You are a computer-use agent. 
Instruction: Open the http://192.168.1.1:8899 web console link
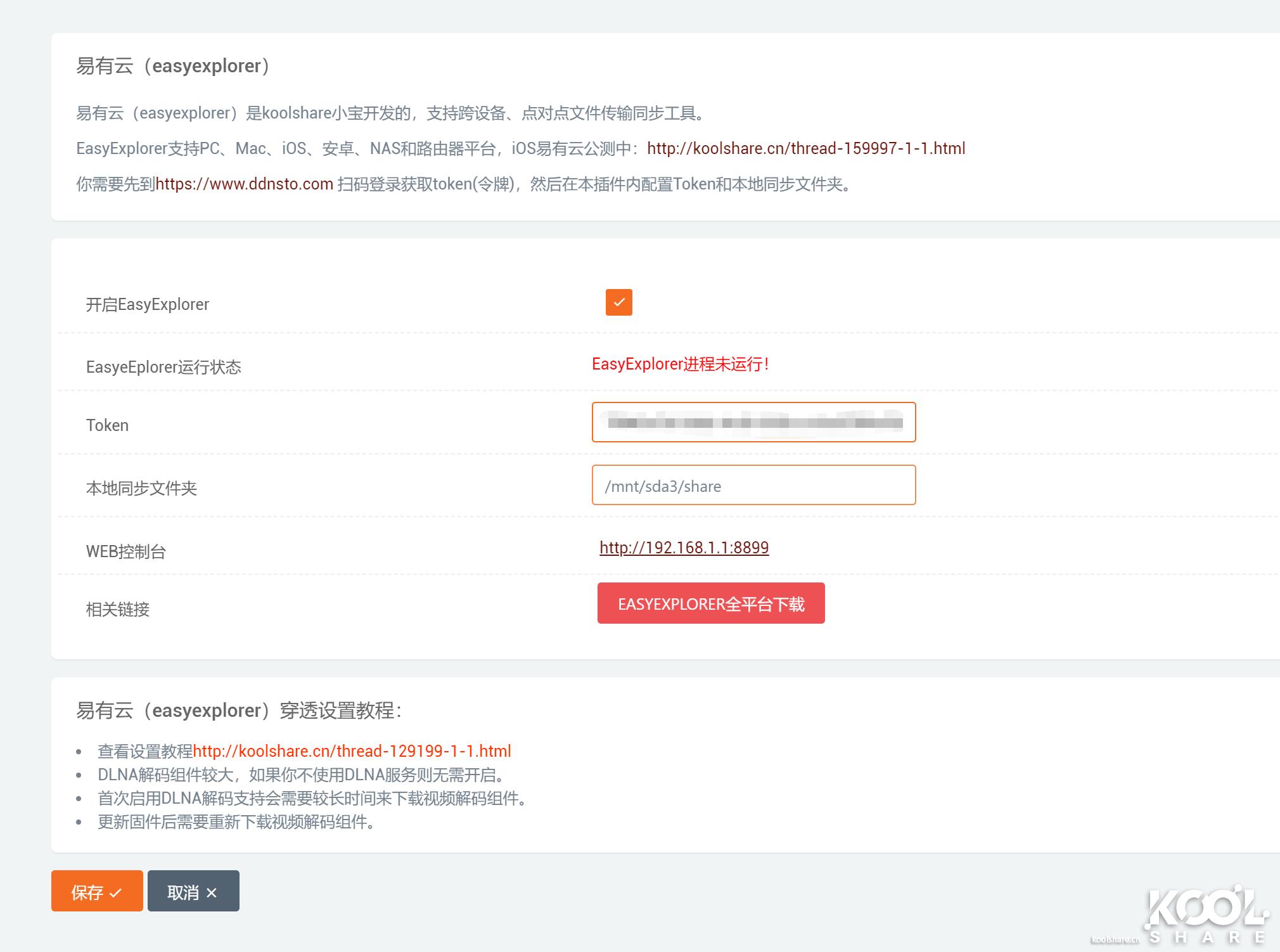pos(684,548)
